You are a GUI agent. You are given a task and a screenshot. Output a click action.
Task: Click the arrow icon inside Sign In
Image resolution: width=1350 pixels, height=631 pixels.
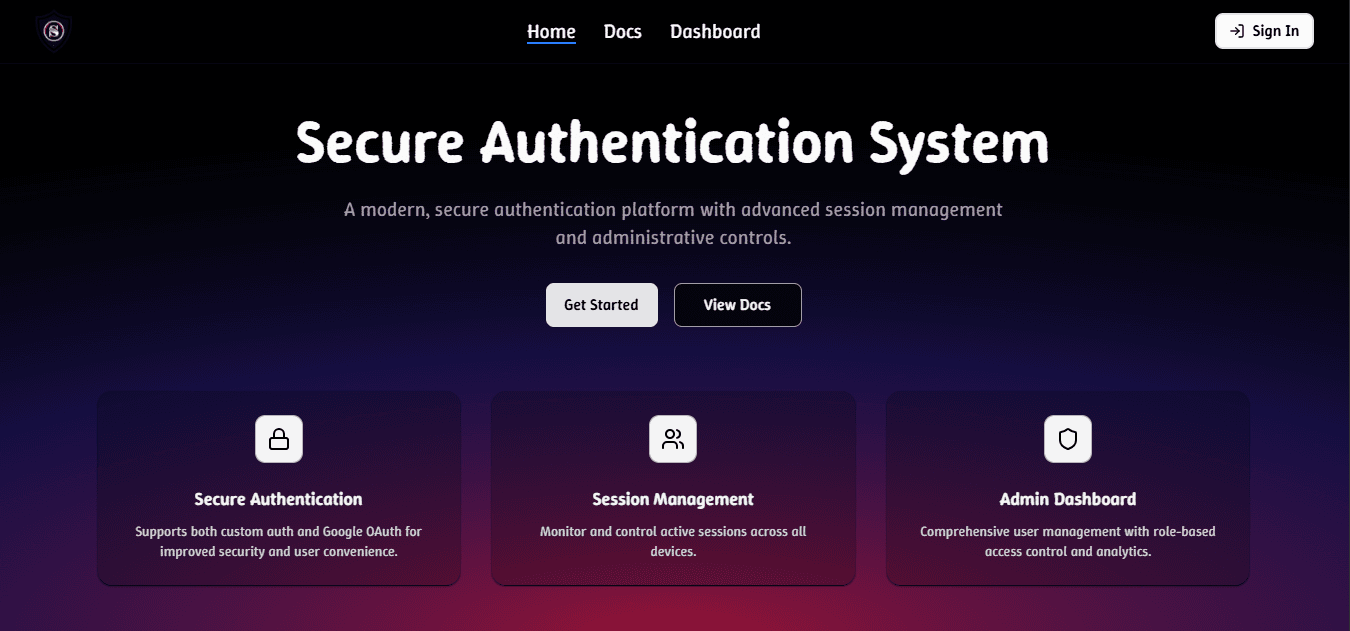click(1237, 31)
